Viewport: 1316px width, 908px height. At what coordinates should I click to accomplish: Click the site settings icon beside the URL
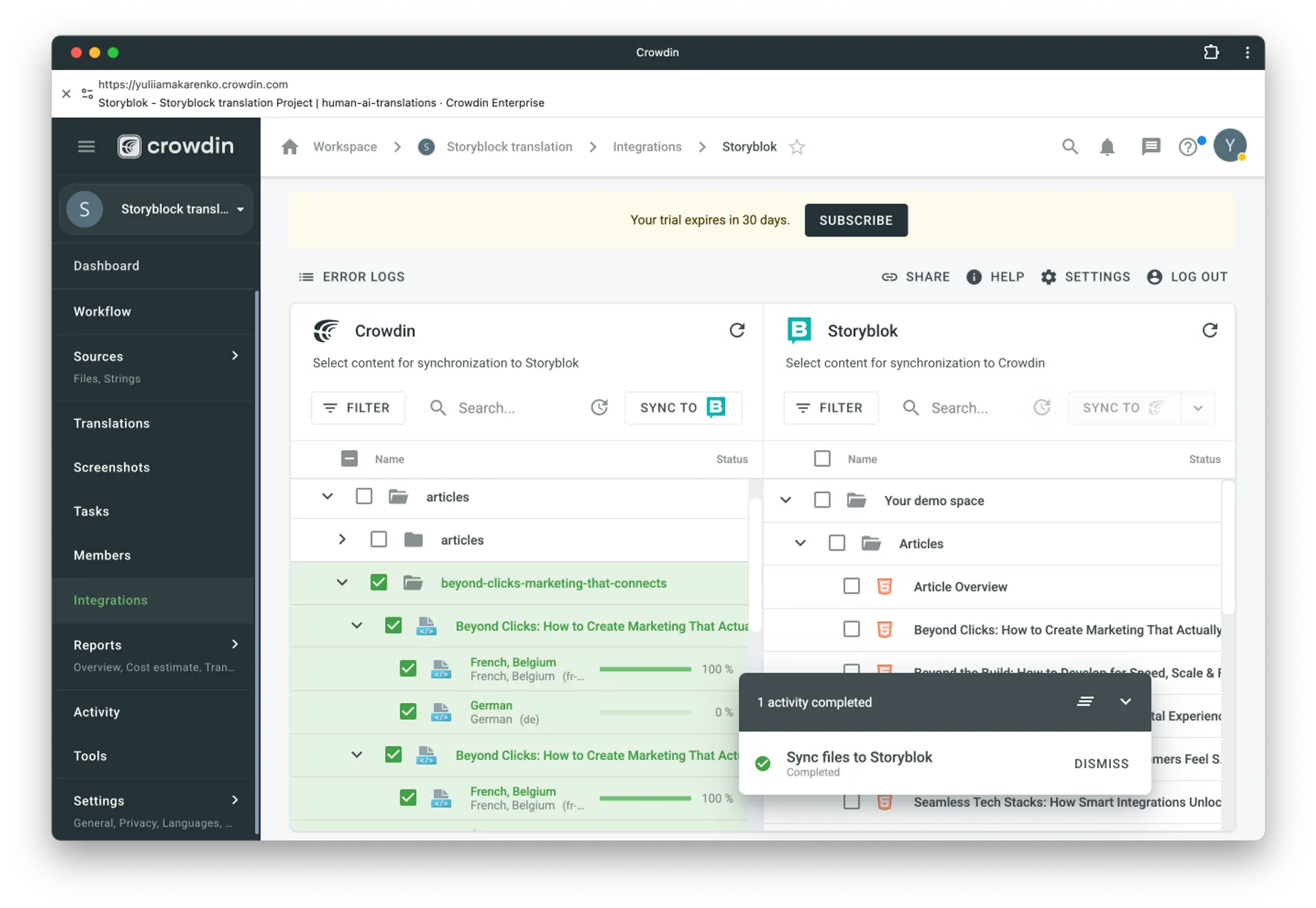(87, 93)
